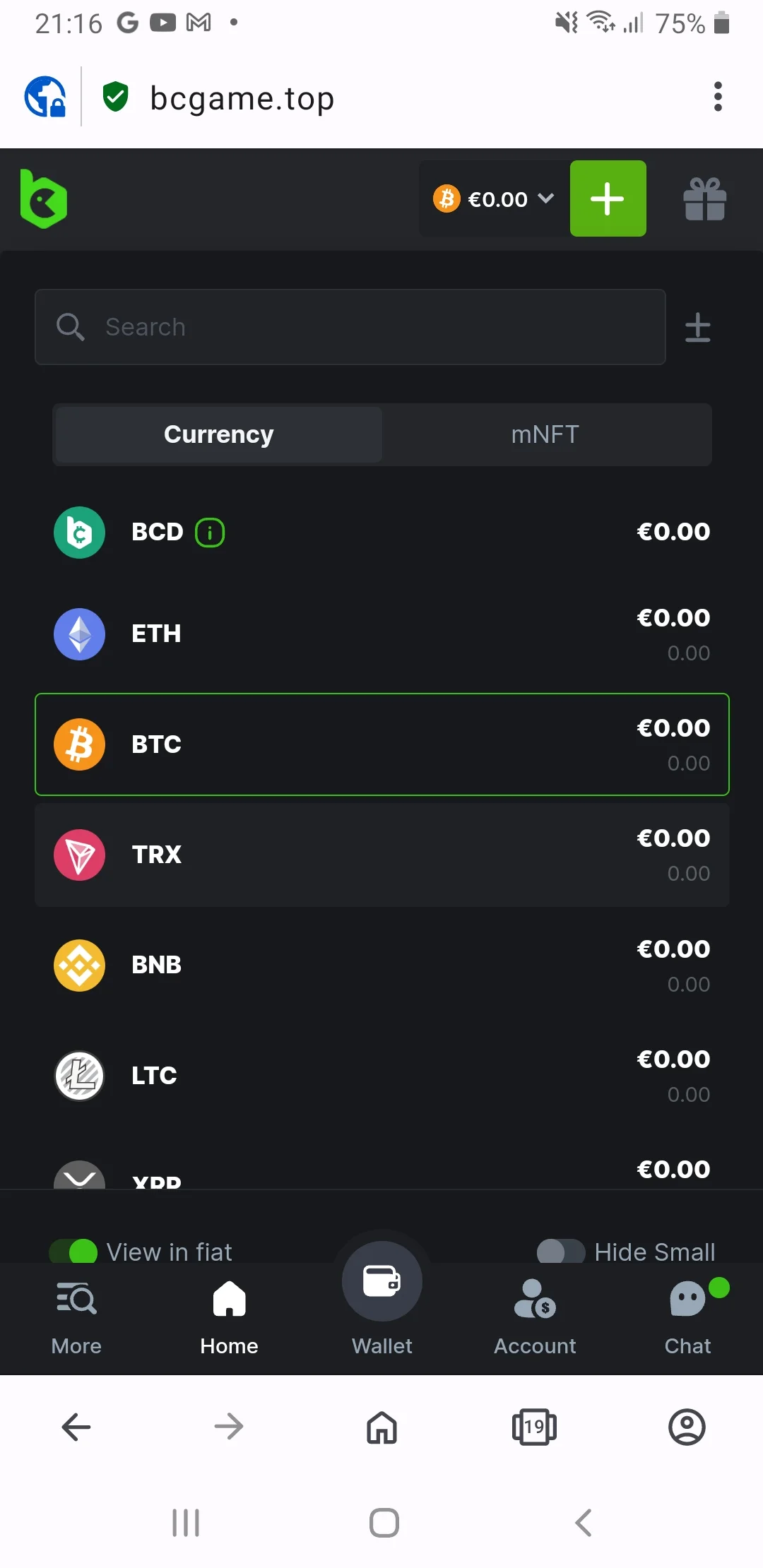Enable the Hide Small toggle
The width and height of the screenshot is (763, 1568).
561,1252
